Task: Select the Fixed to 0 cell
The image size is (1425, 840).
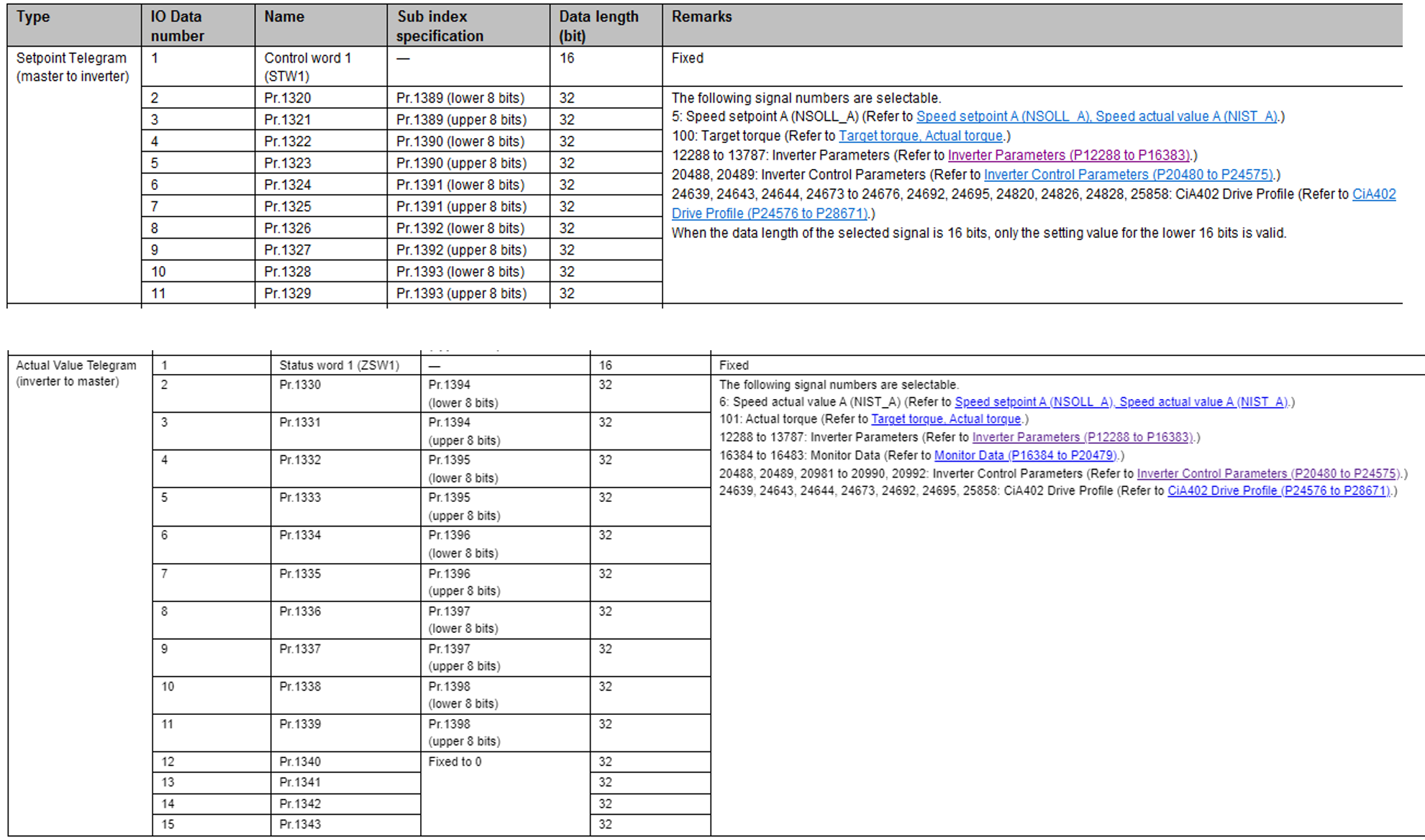Action: pos(505,793)
